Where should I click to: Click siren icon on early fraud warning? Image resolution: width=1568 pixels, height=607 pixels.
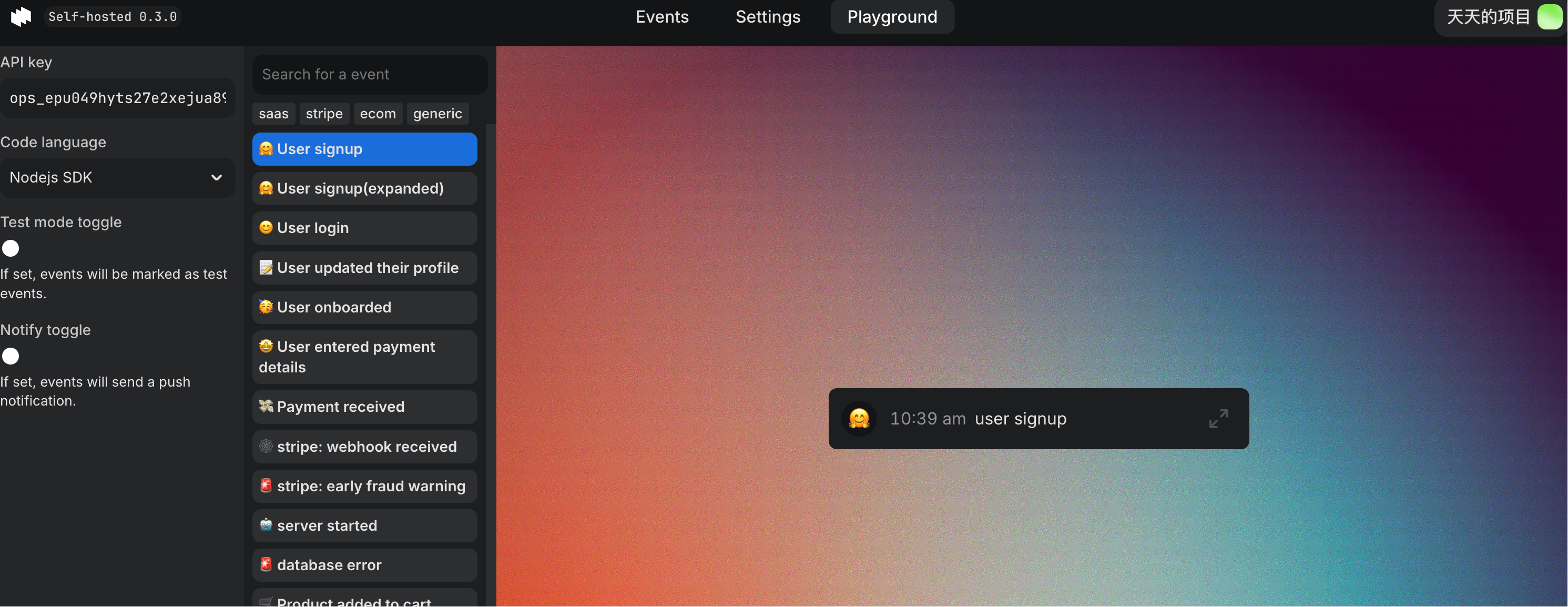click(266, 486)
